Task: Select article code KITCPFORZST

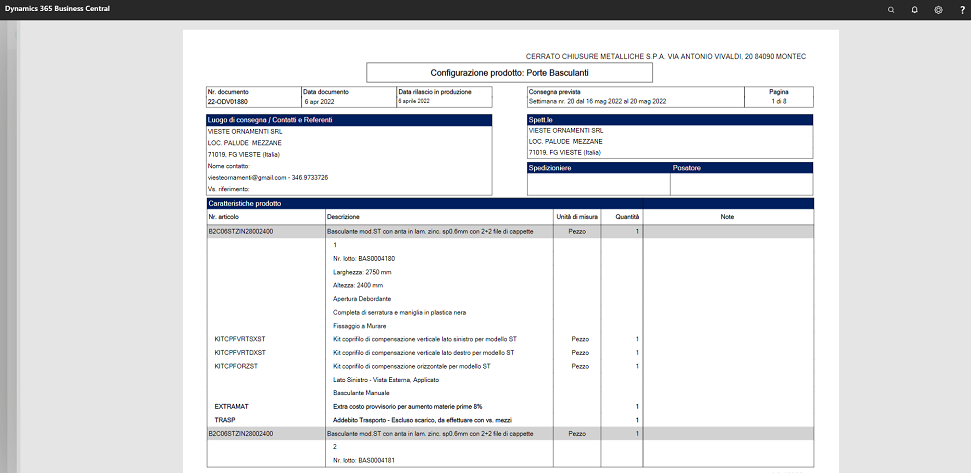Action: pyautogui.click(x=236, y=367)
